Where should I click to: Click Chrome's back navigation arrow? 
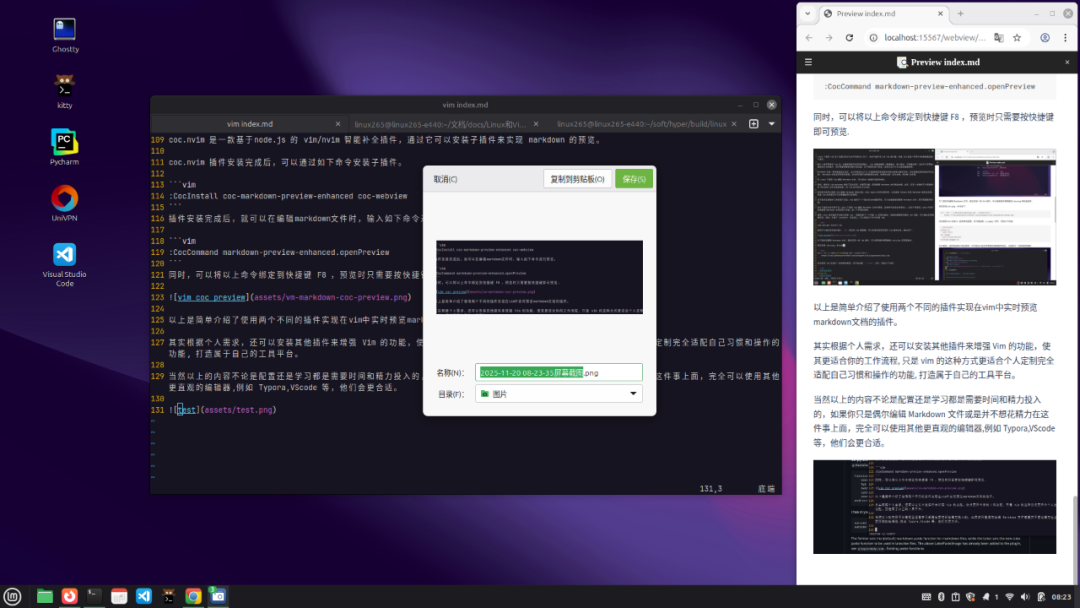[x=809, y=38]
